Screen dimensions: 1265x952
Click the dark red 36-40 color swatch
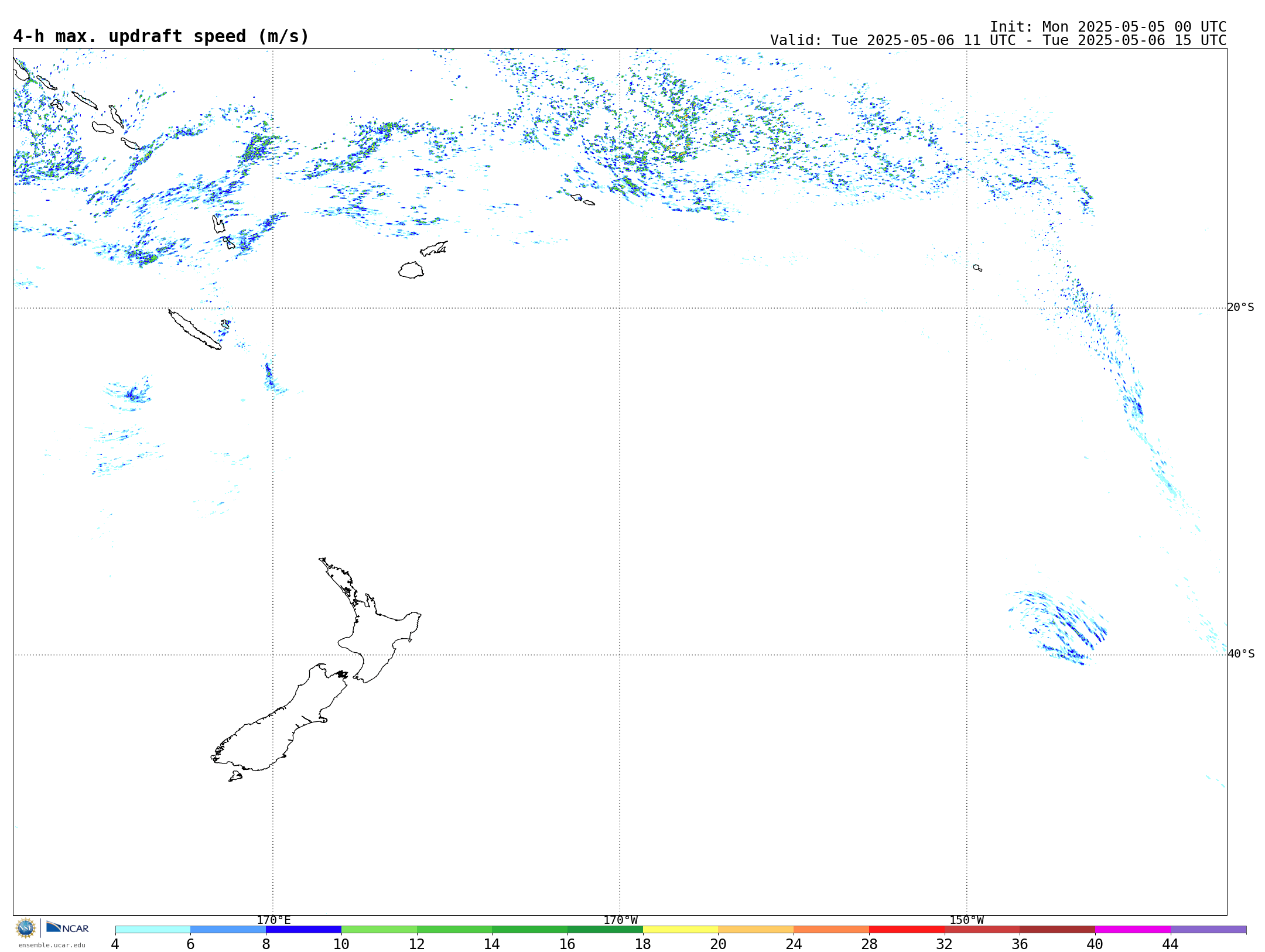tap(1058, 930)
